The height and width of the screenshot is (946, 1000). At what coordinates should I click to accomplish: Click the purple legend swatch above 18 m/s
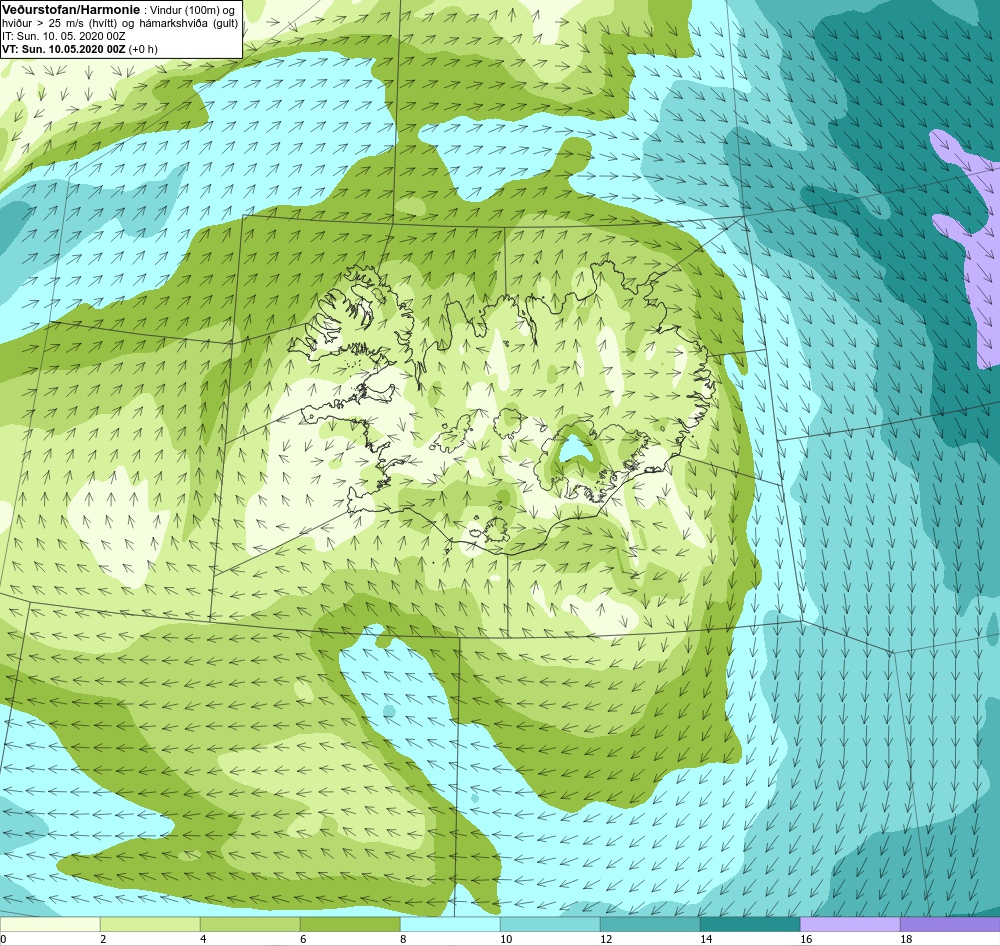[950, 924]
